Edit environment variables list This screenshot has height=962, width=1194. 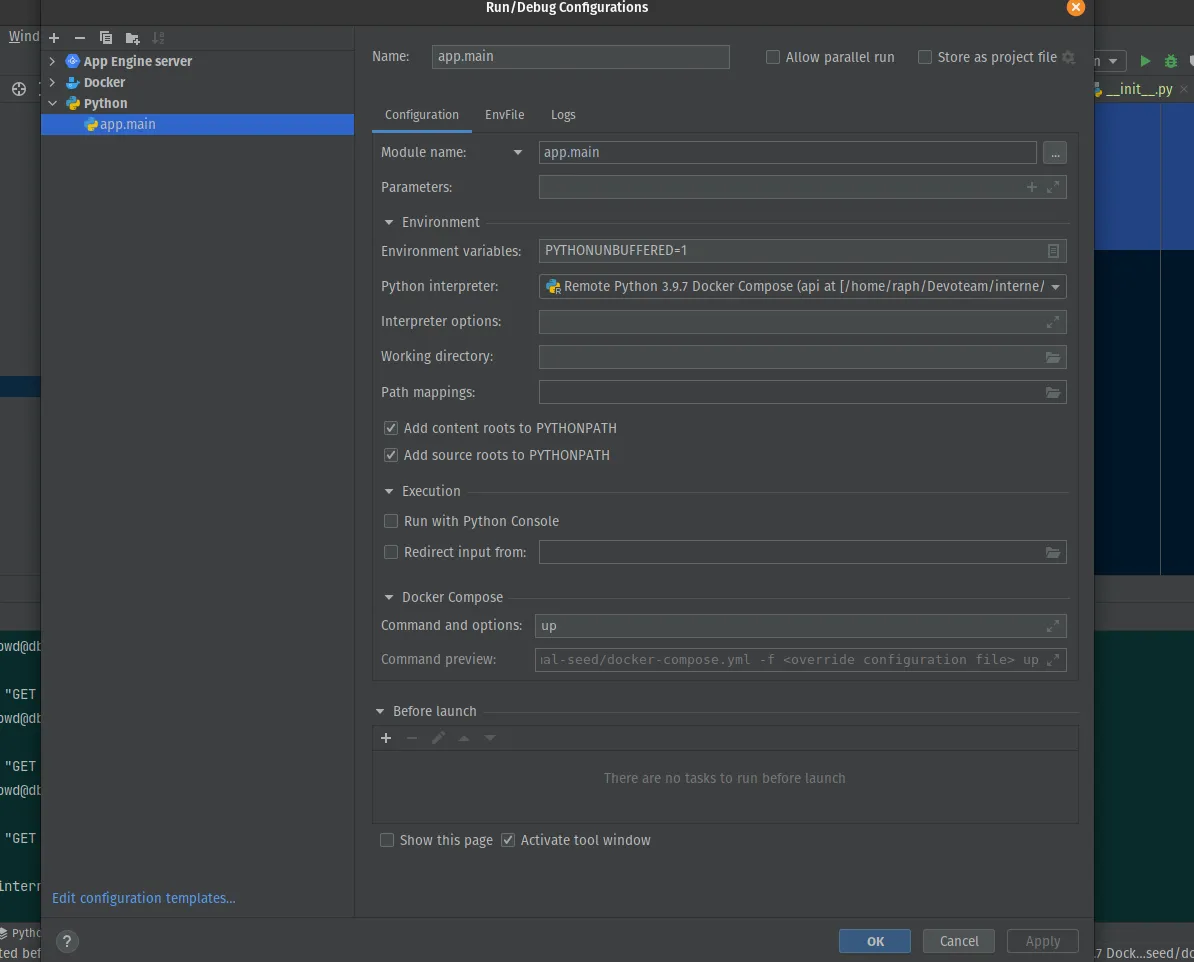1053,251
